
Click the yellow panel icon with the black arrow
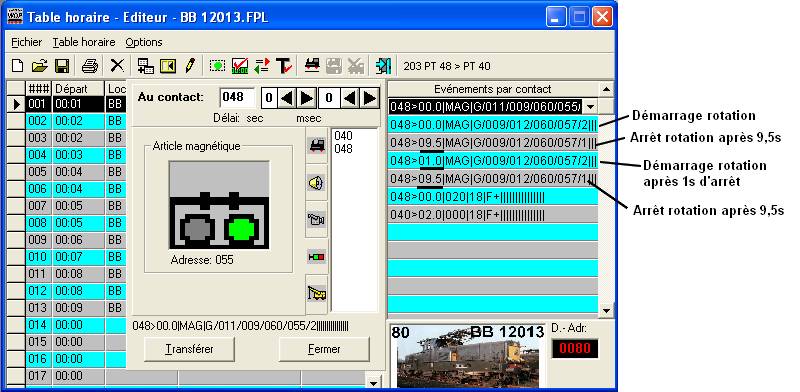point(168,66)
